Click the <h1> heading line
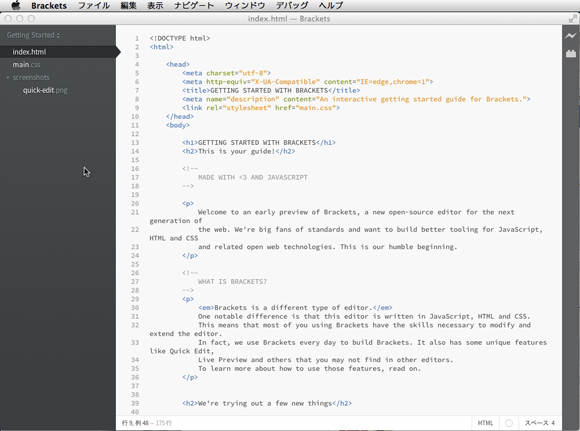 [259, 142]
